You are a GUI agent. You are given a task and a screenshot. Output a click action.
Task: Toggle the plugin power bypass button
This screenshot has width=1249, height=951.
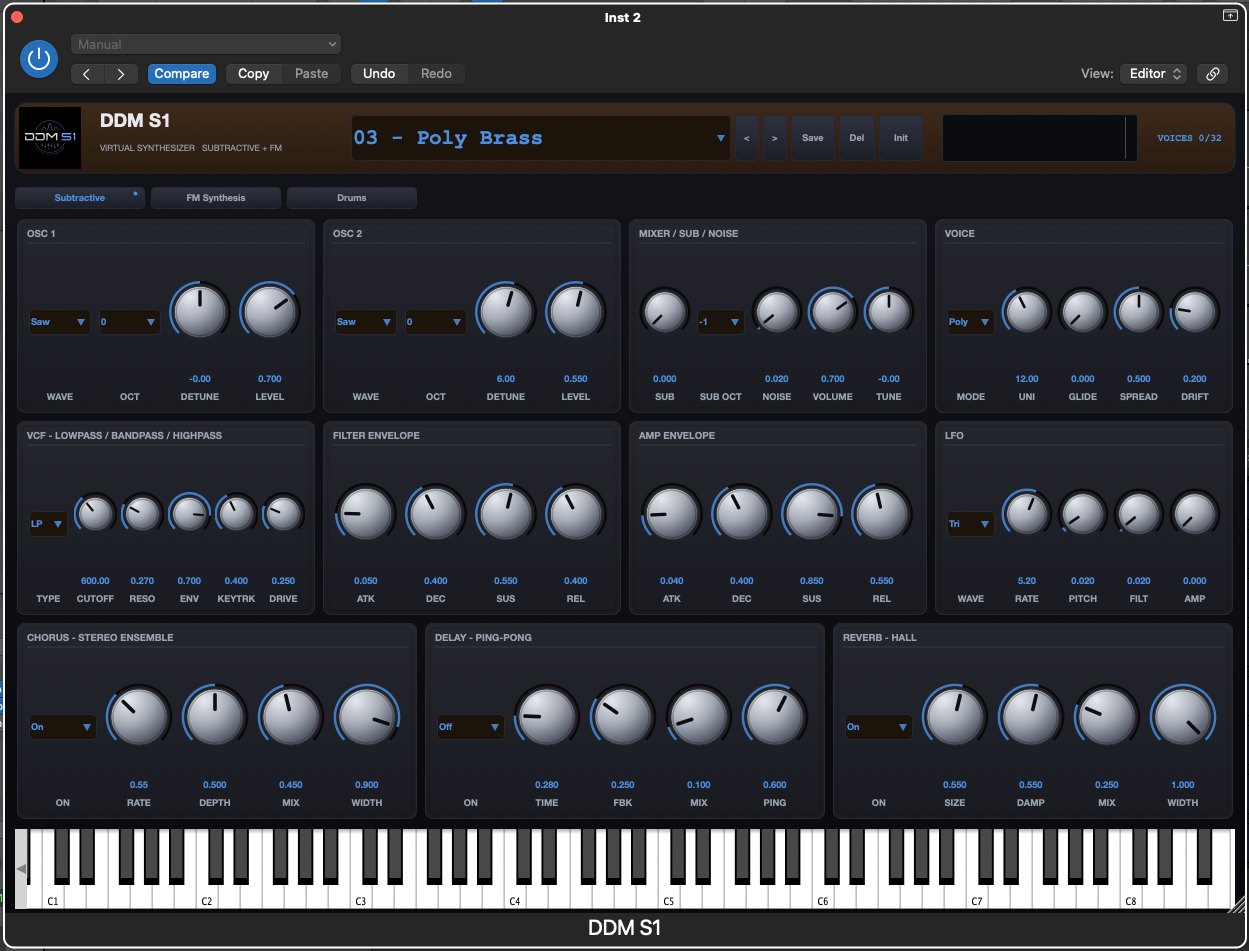pos(39,59)
